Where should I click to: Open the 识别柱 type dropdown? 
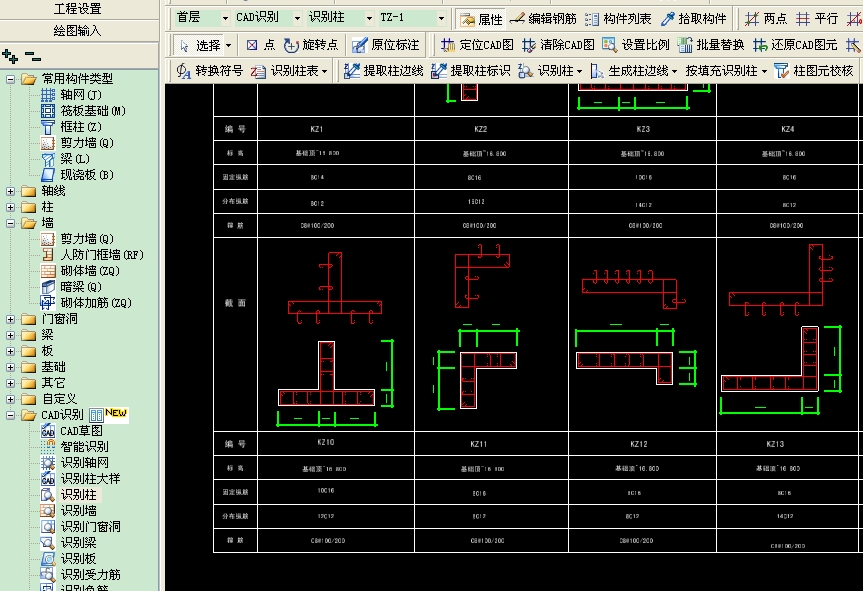369,18
